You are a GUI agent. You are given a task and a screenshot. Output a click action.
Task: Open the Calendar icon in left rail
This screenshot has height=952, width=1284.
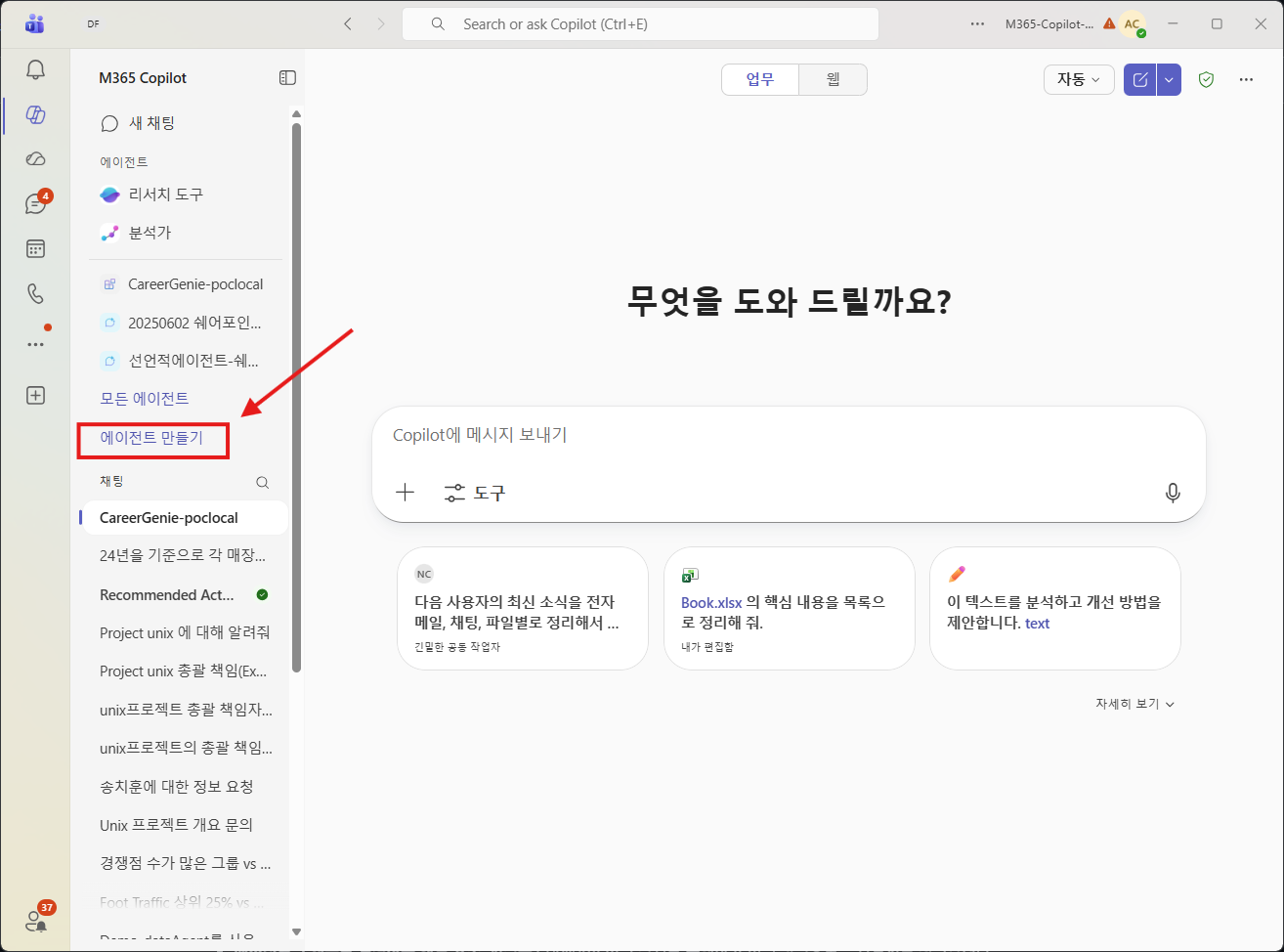pos(35,249)
